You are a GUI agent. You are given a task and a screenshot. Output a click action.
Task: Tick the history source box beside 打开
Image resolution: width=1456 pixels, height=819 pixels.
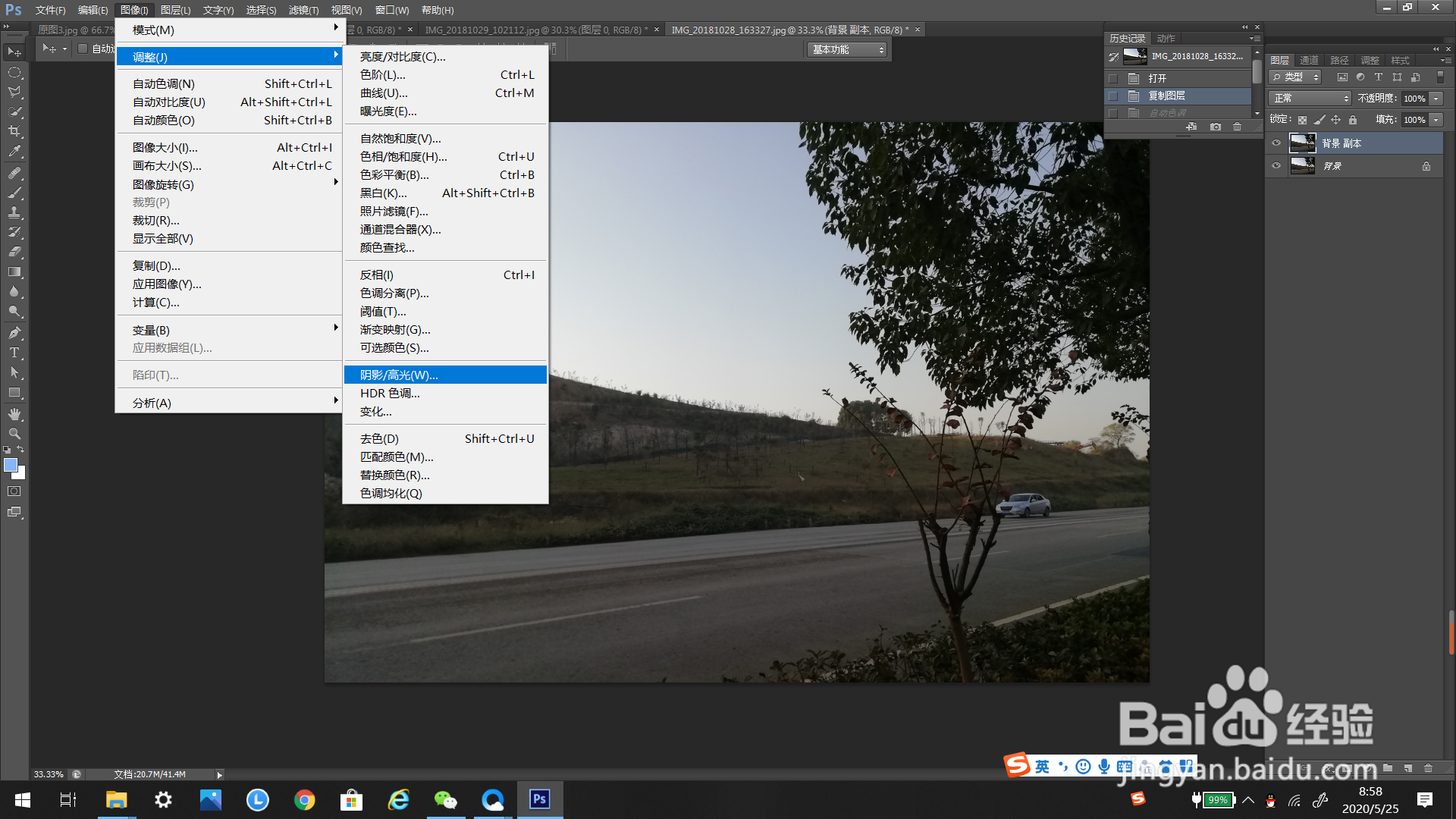(x=1113, y=78)
